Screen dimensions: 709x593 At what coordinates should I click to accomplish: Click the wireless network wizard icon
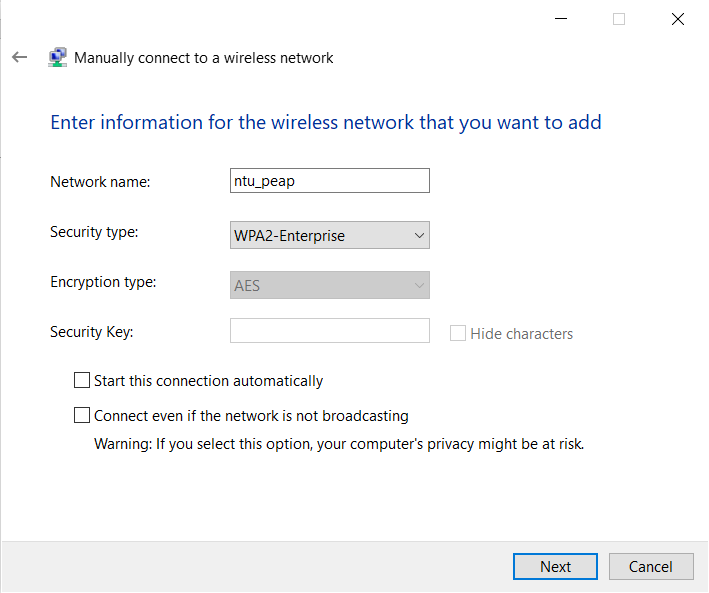click(x=57, y=57)
